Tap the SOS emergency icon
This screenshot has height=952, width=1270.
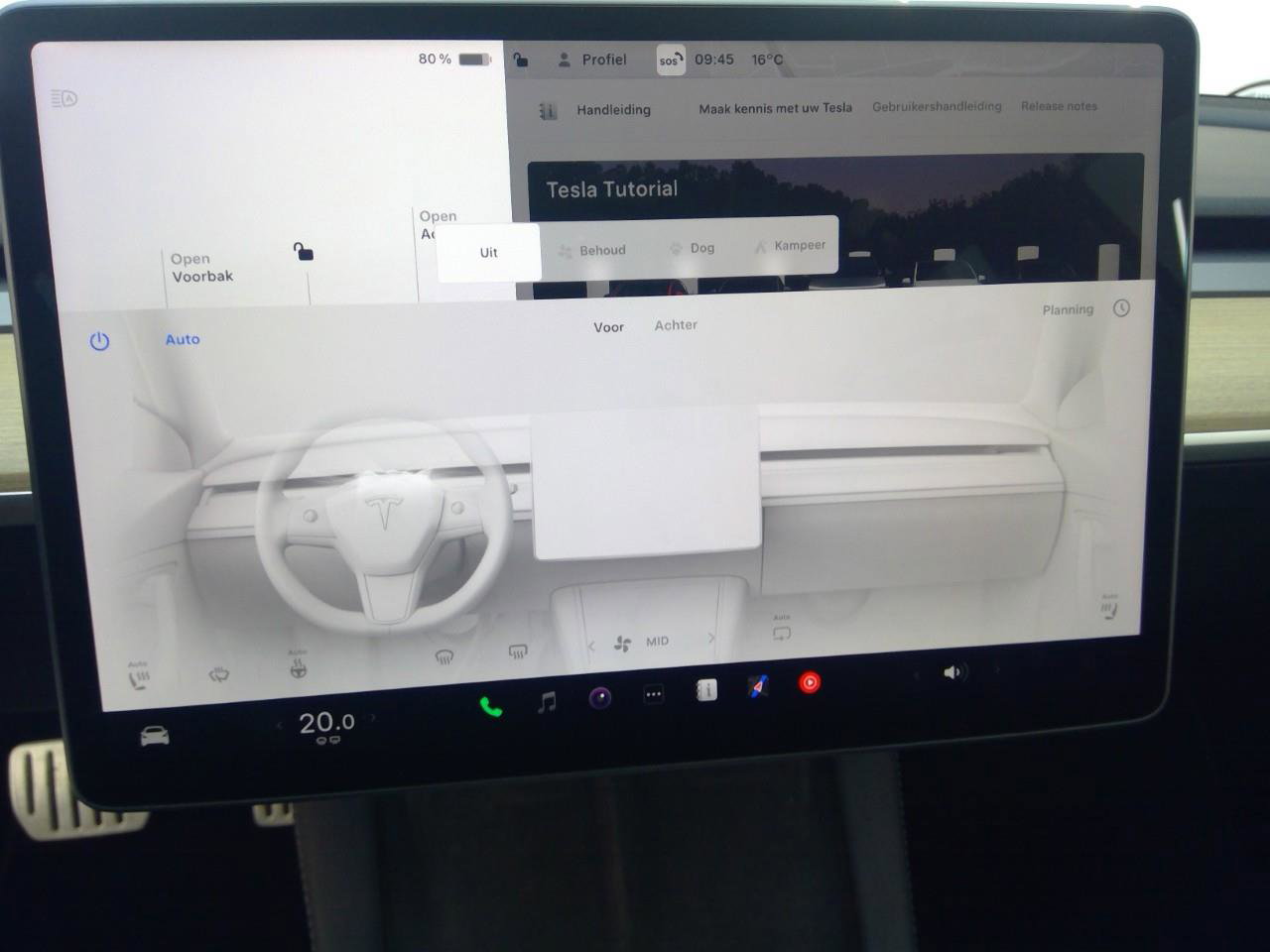point(671,59)
